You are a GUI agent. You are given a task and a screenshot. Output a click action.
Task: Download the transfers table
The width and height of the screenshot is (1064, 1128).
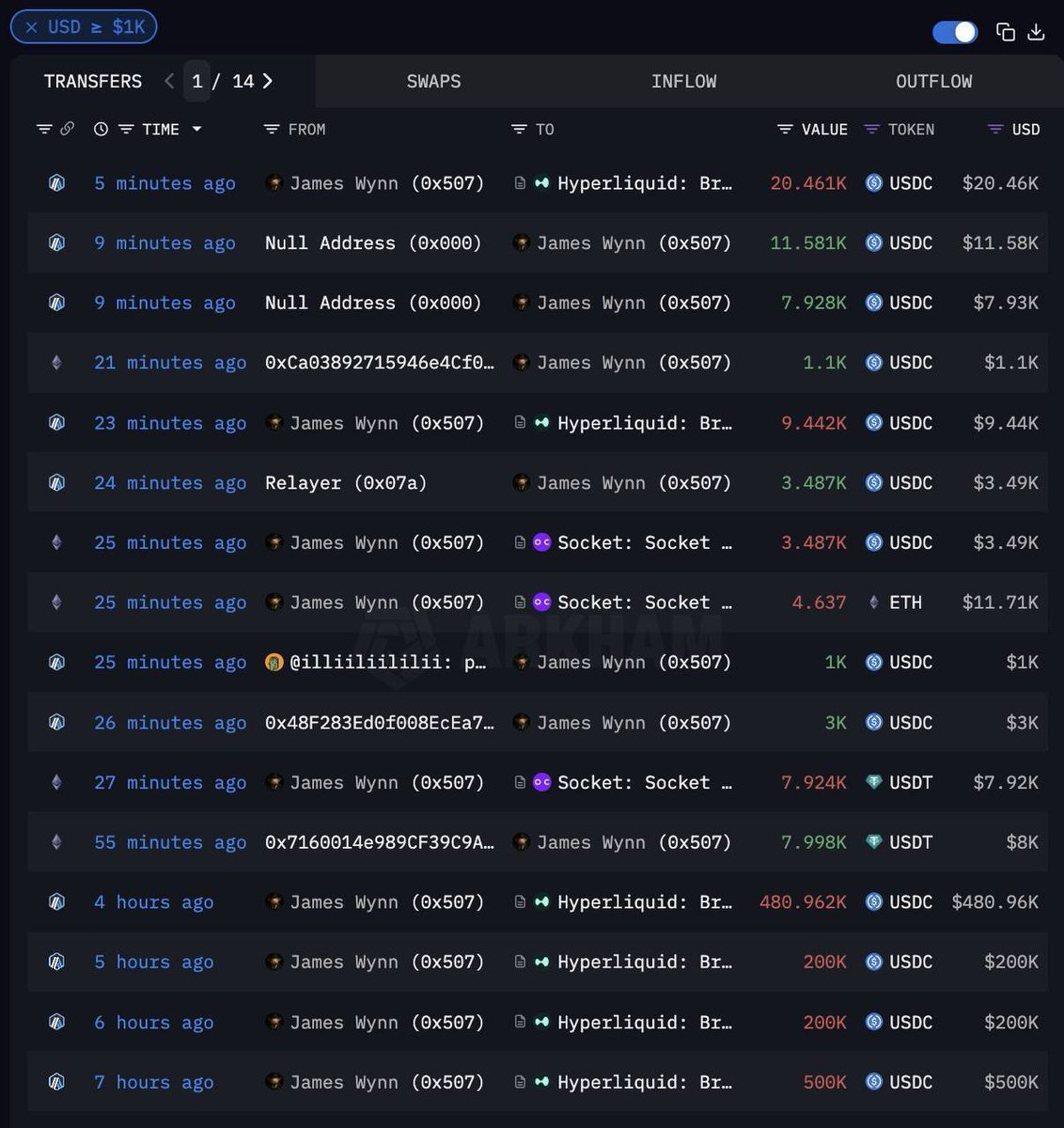click(1037, 32)
